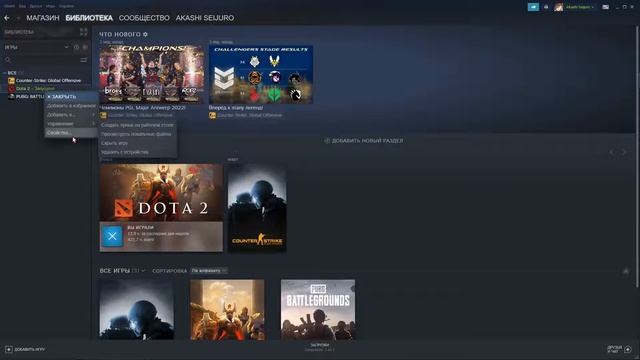Open the Champions PGL Major news image

[x=152, y=74]
